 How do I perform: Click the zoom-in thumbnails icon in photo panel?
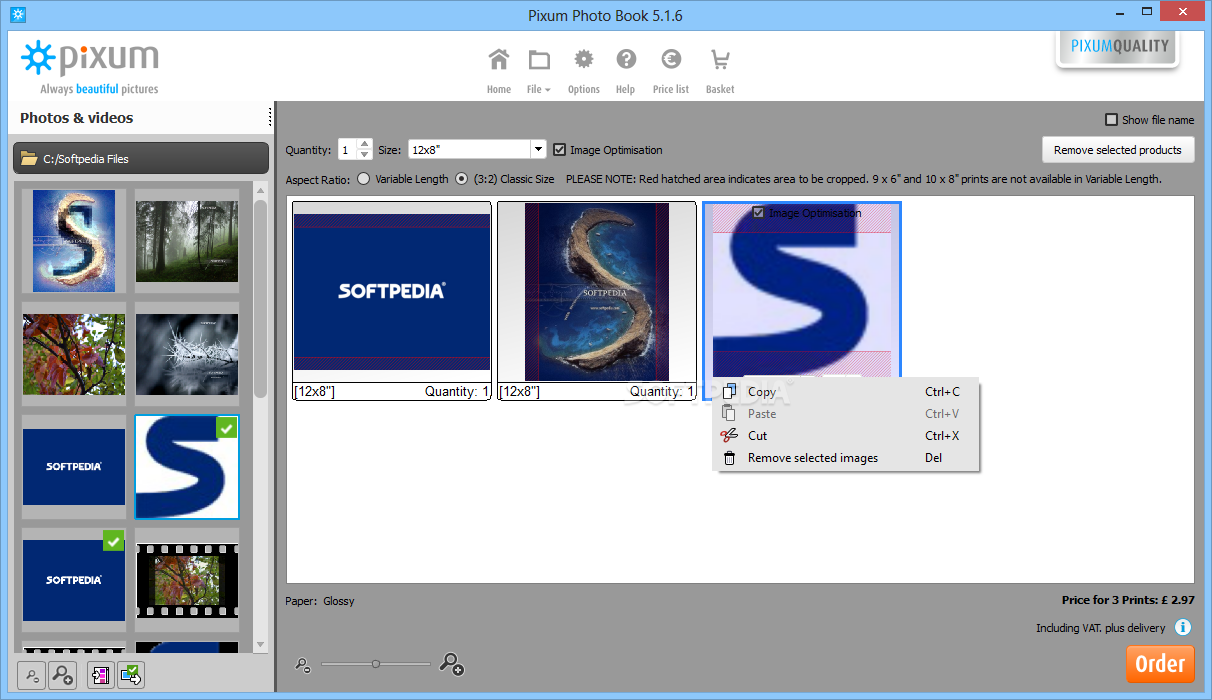click(x=62, y=675)
